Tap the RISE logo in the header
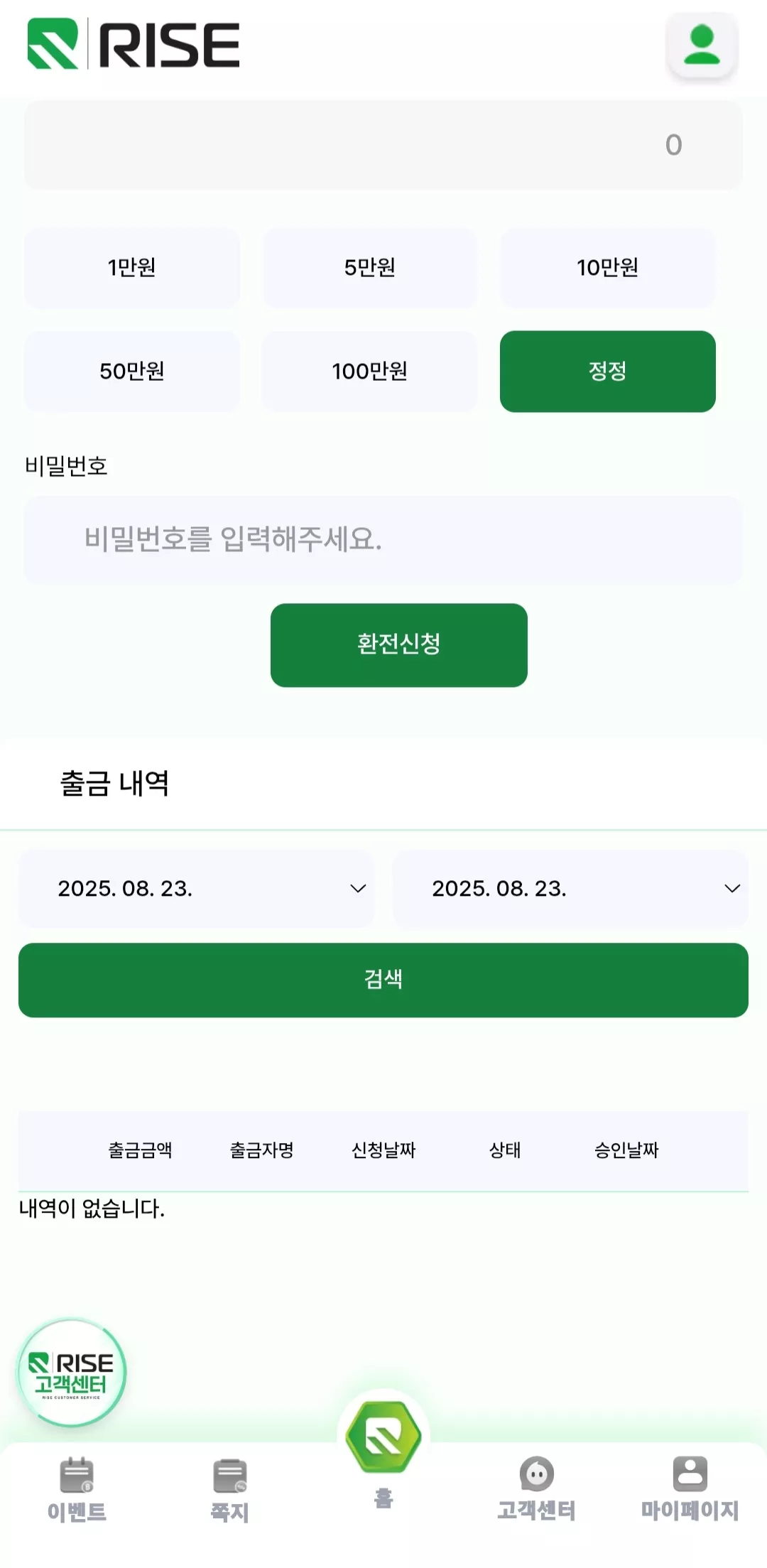The width and height of the screenshot is (767, 1568). pyautogui.click(x=134, y=44)
